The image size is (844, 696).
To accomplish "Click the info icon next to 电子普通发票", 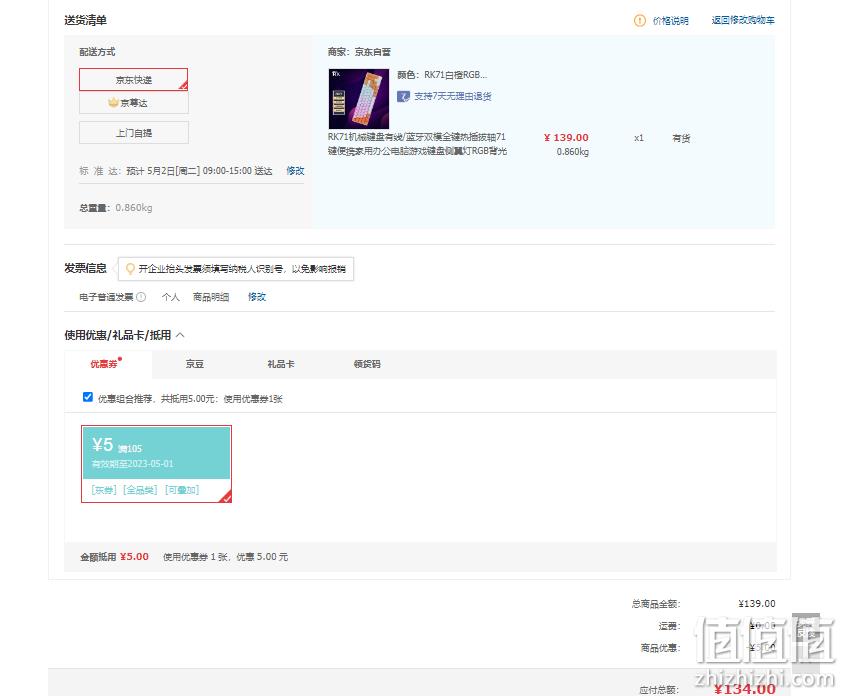I will click(x=141, y=297).
